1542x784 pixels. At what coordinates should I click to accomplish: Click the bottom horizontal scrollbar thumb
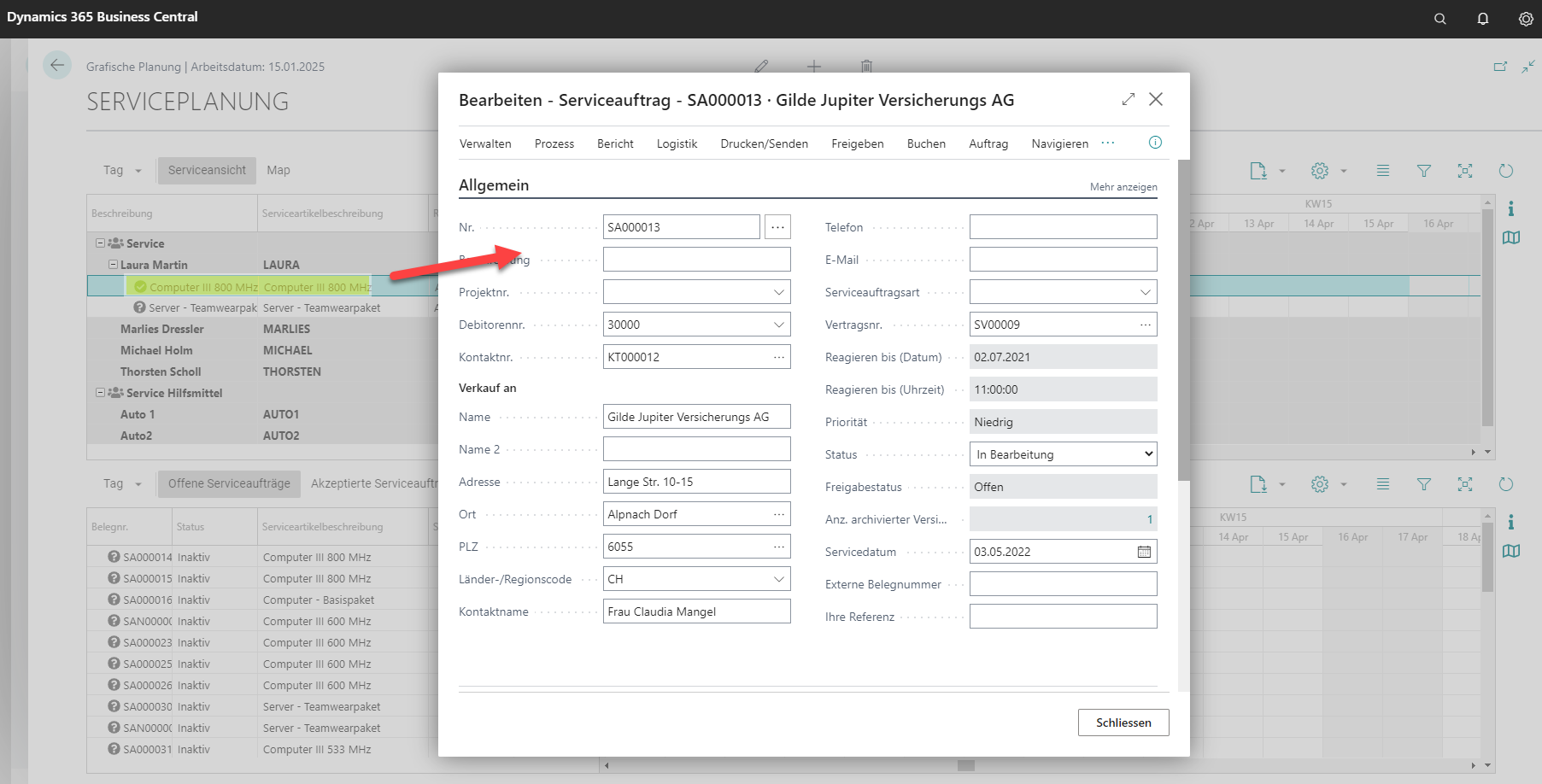[966, 765]
